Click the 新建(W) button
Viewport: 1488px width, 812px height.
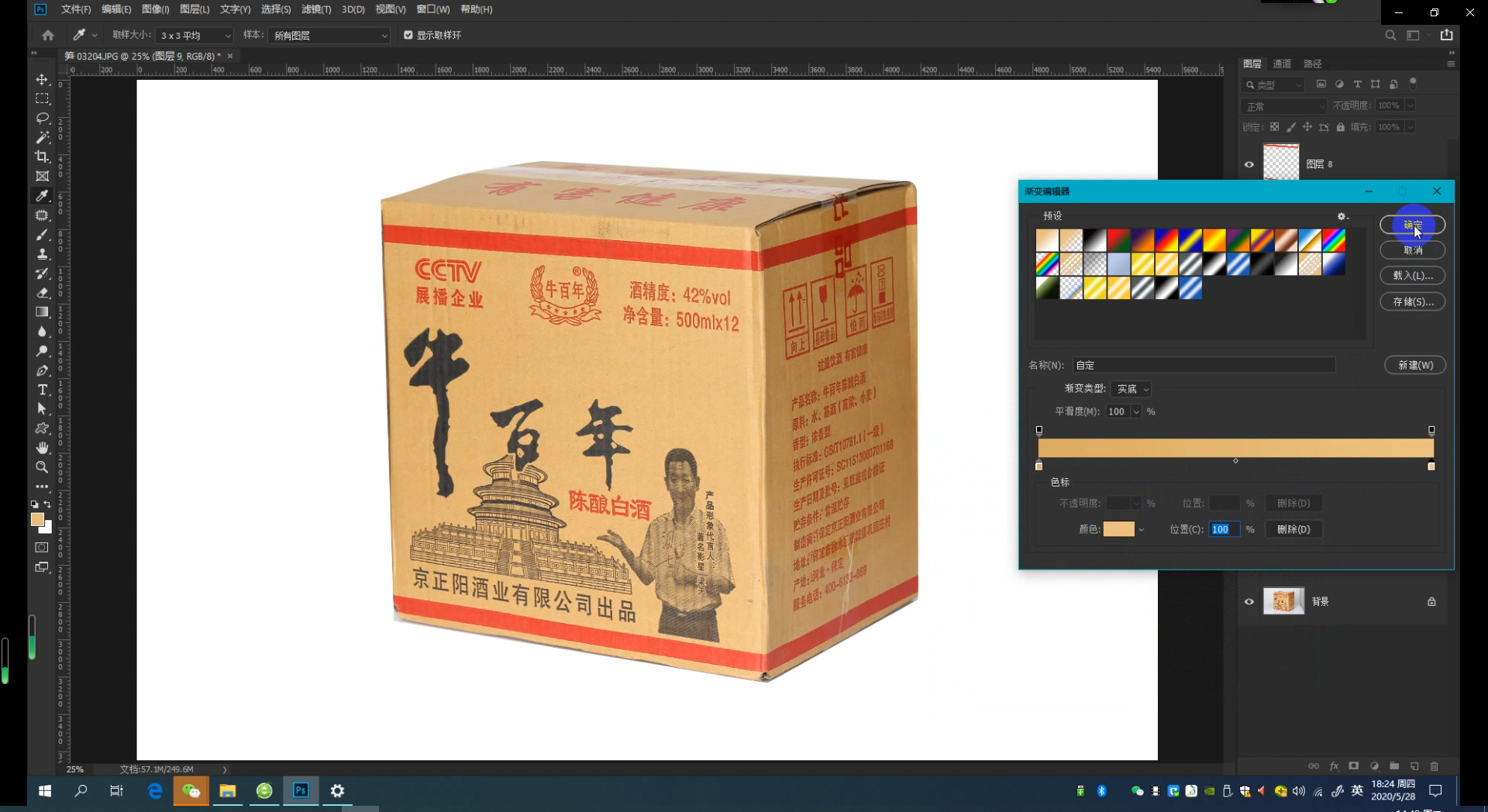(1415, 365)
